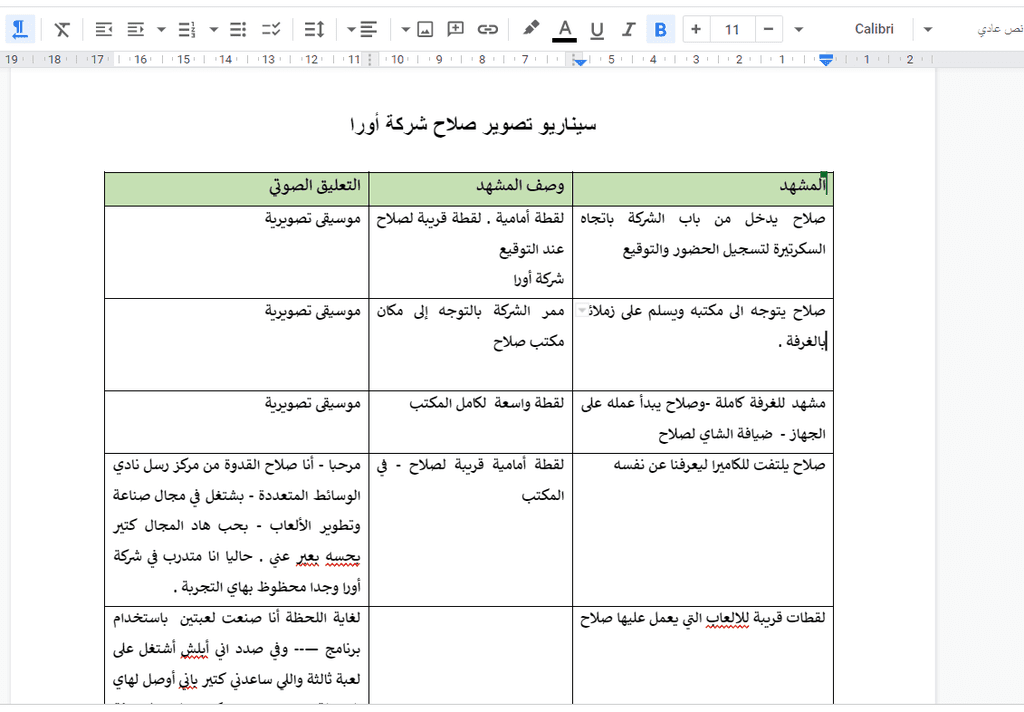Increase font size with the plus button
Image resolution: width=1024 pixels, height=712 pixels.
(696, 29)
